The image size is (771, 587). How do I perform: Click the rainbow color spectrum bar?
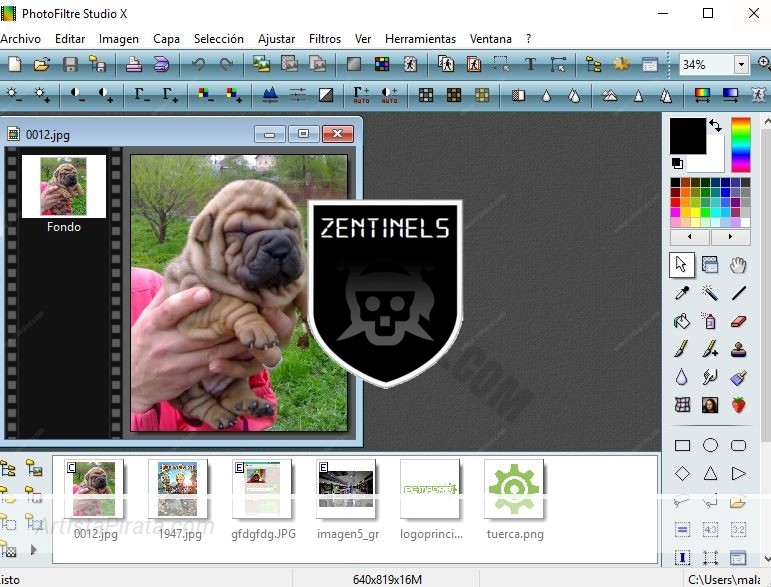[x=741, y=145]
